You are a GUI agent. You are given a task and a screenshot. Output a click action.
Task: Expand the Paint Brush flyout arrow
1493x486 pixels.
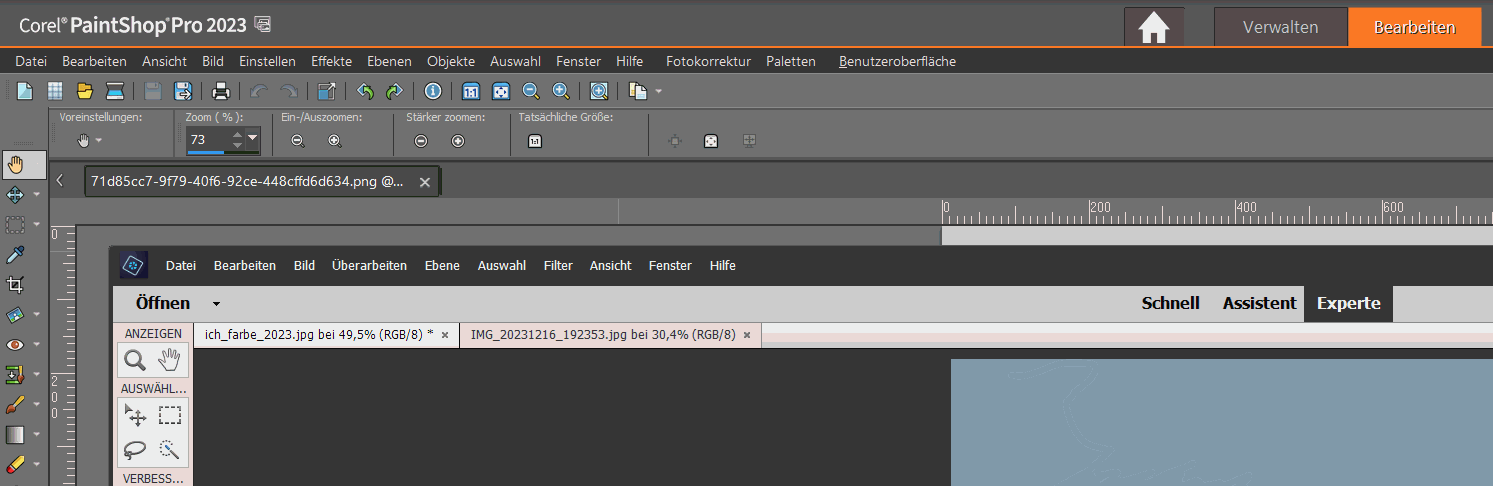[x=37, y=405]
